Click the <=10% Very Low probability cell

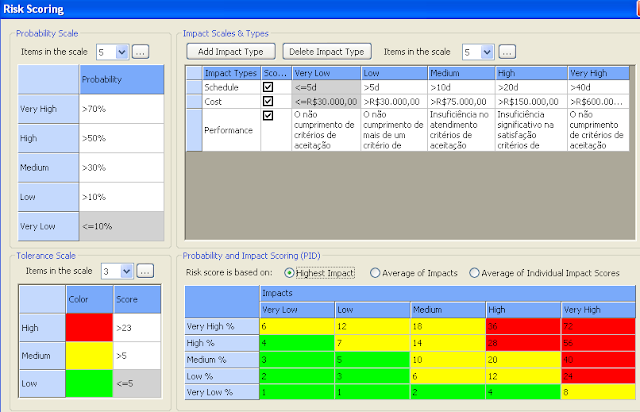point(122,226)
